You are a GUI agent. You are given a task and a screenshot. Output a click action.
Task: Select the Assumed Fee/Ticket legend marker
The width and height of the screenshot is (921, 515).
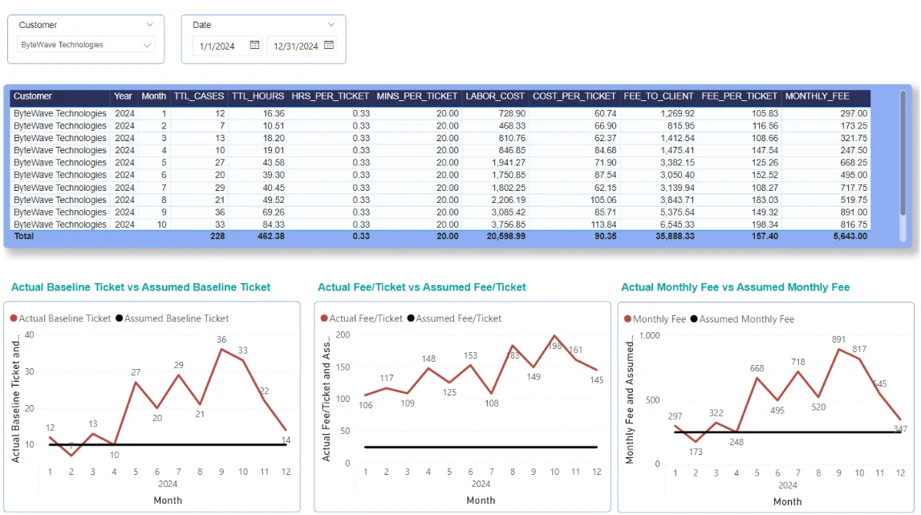coord(411,318)
